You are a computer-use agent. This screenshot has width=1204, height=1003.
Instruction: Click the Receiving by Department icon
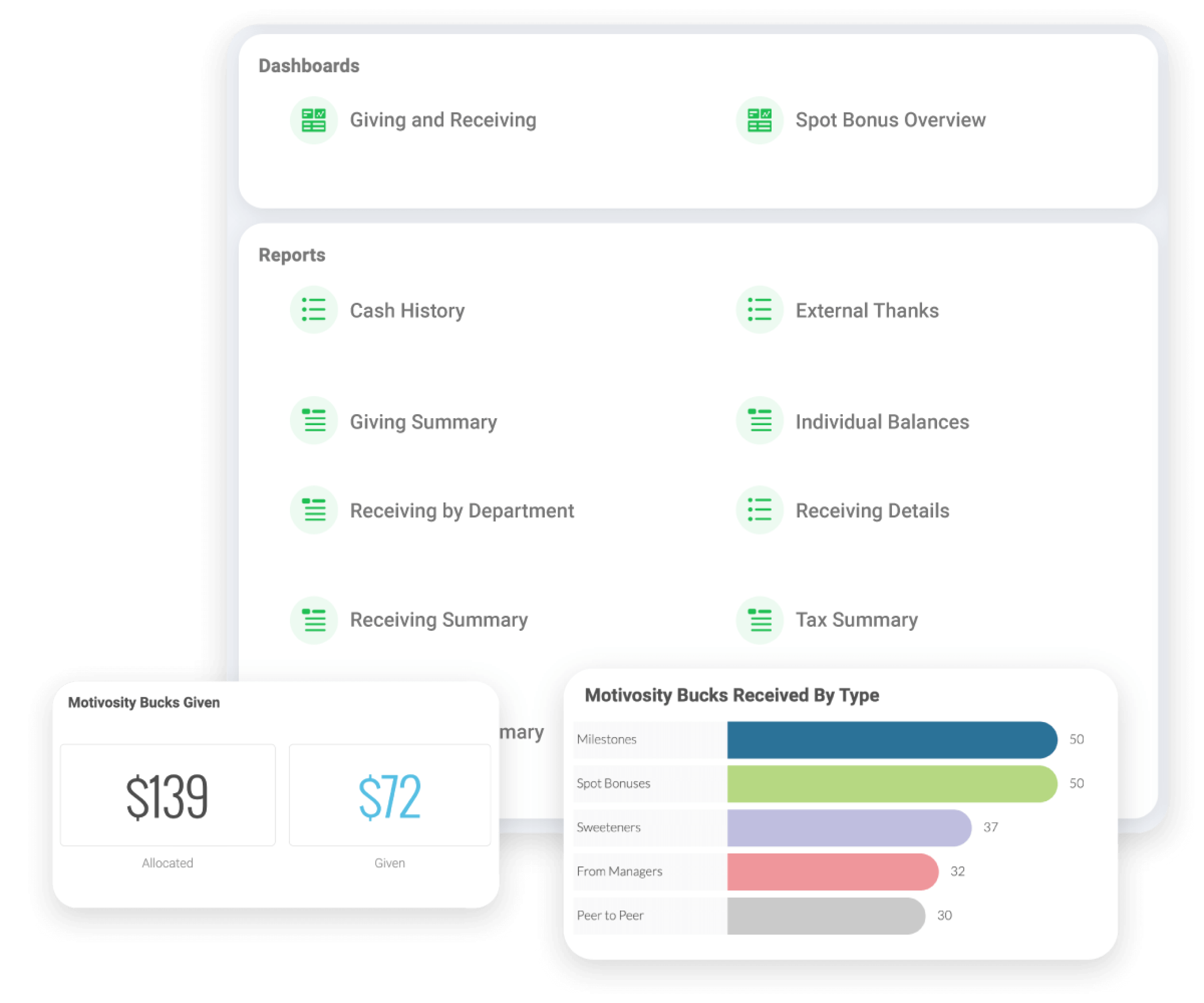click(313, 510)
